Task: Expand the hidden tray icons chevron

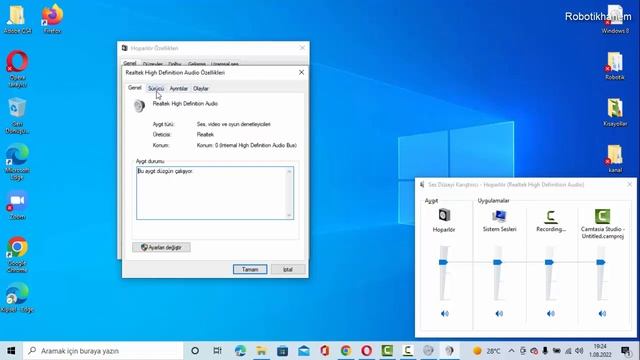Action: click(511, 351)
